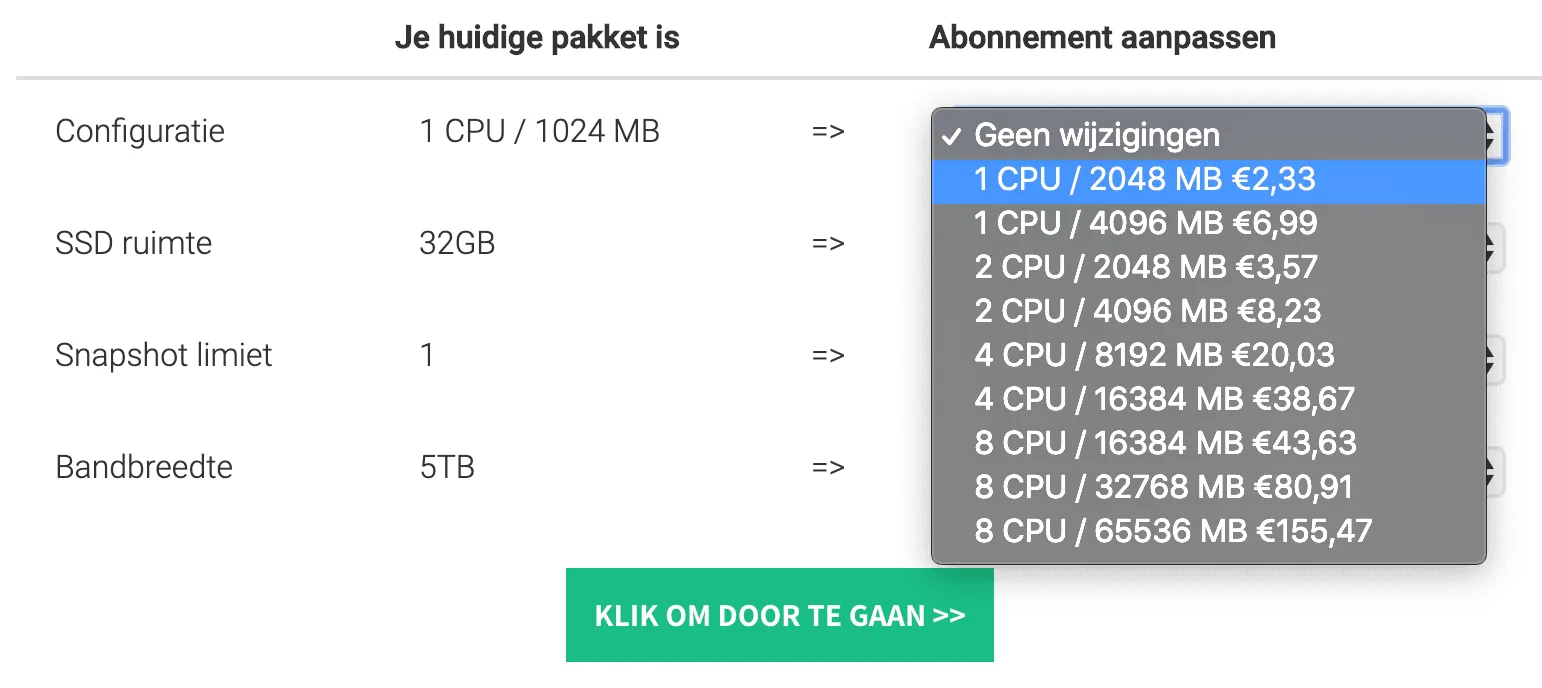The width and height of the screenshot is (1542, 688).
Task: Expand the Snapshot limiet dropdown
Action: 1496,357
